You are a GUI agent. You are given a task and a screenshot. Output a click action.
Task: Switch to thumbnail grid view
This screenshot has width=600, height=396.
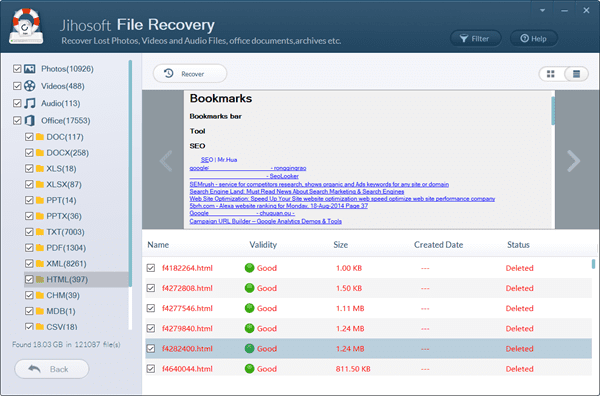551,74
